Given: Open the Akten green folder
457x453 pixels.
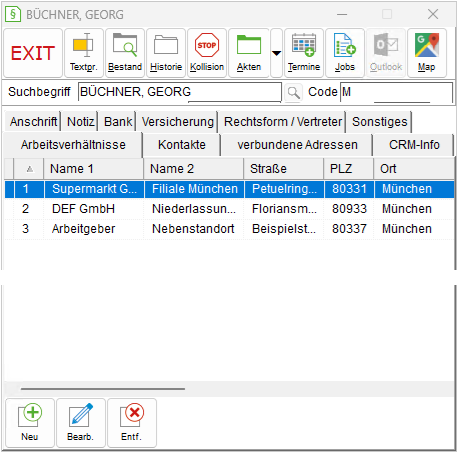Looking at the screenshot, I should pos(249,53).
